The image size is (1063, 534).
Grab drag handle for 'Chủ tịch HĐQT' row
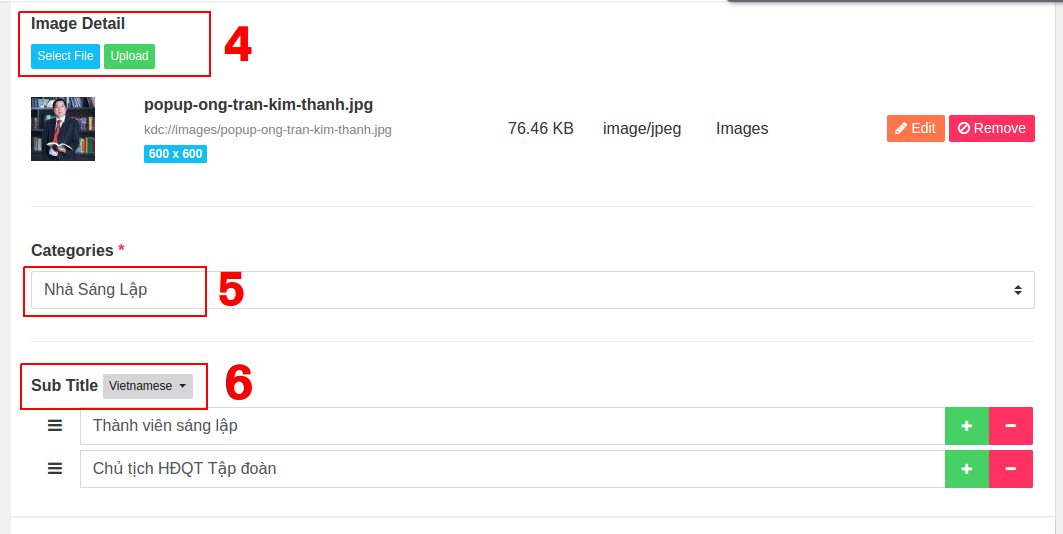[55, 468]
